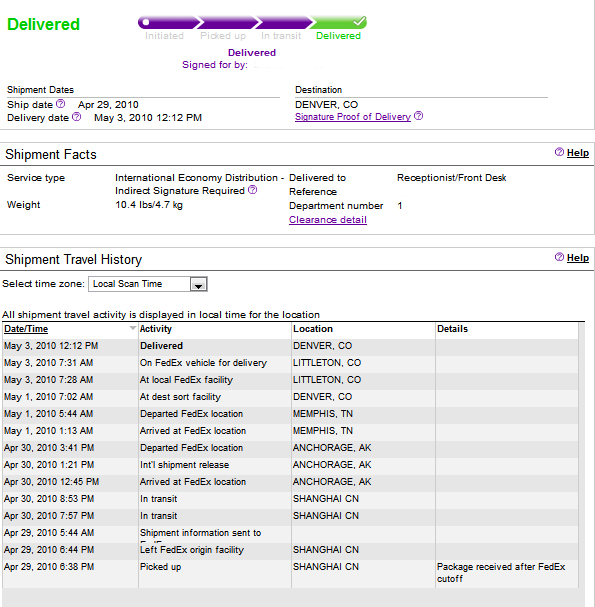Select 'Picked up' activity cell
This screenshot has height=607, width=595.
pyautogui.click(x=160, y=567)
